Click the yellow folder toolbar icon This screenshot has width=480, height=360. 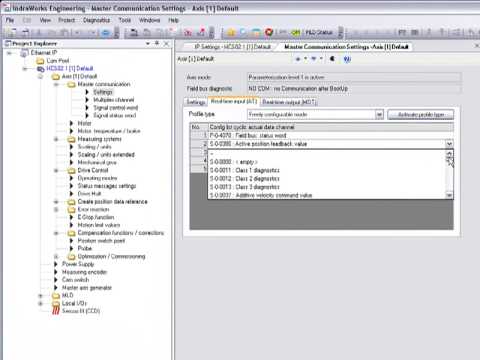231,32
